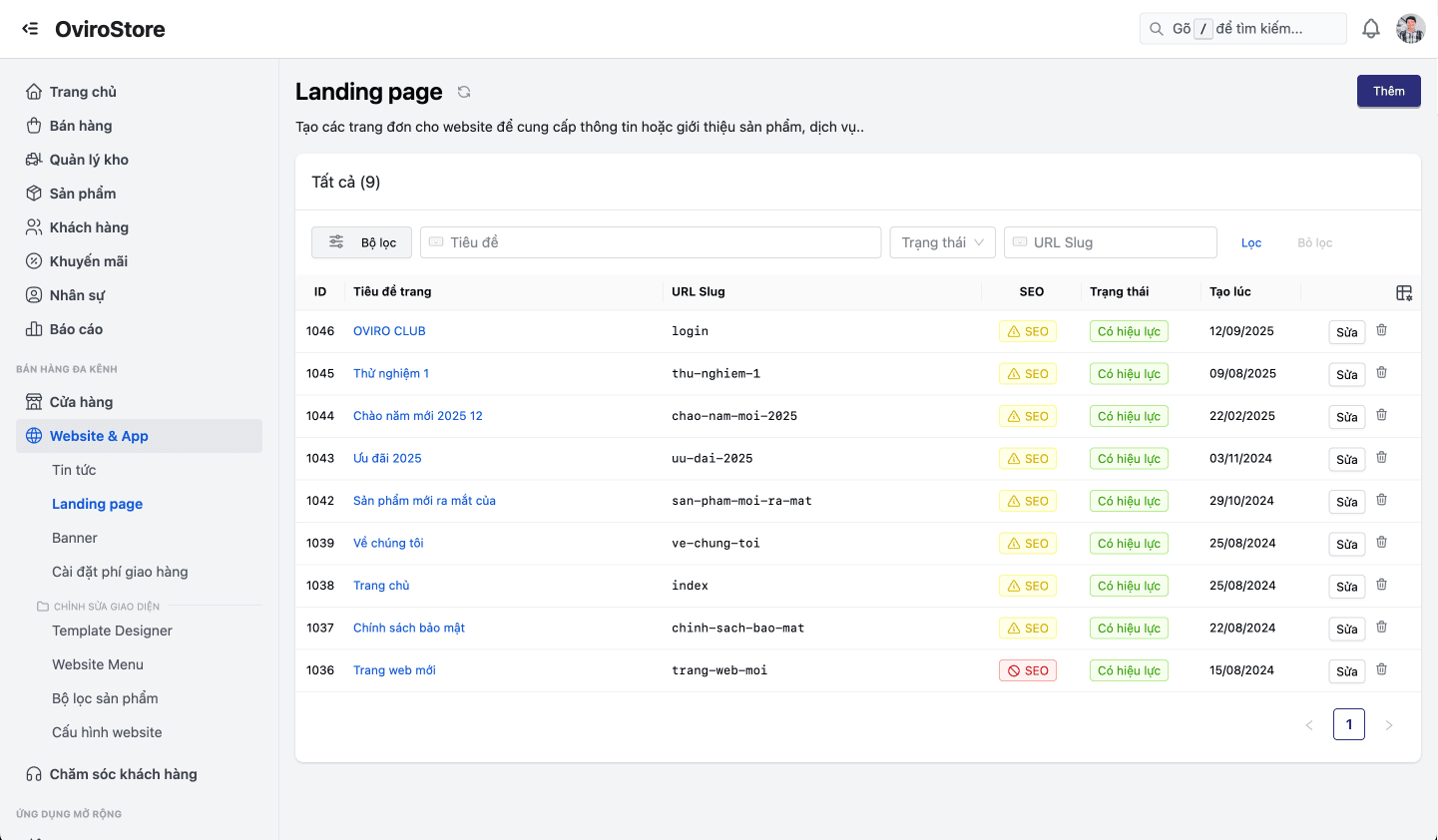Expand the Bộ lọc filter panel

pos(361,242)
